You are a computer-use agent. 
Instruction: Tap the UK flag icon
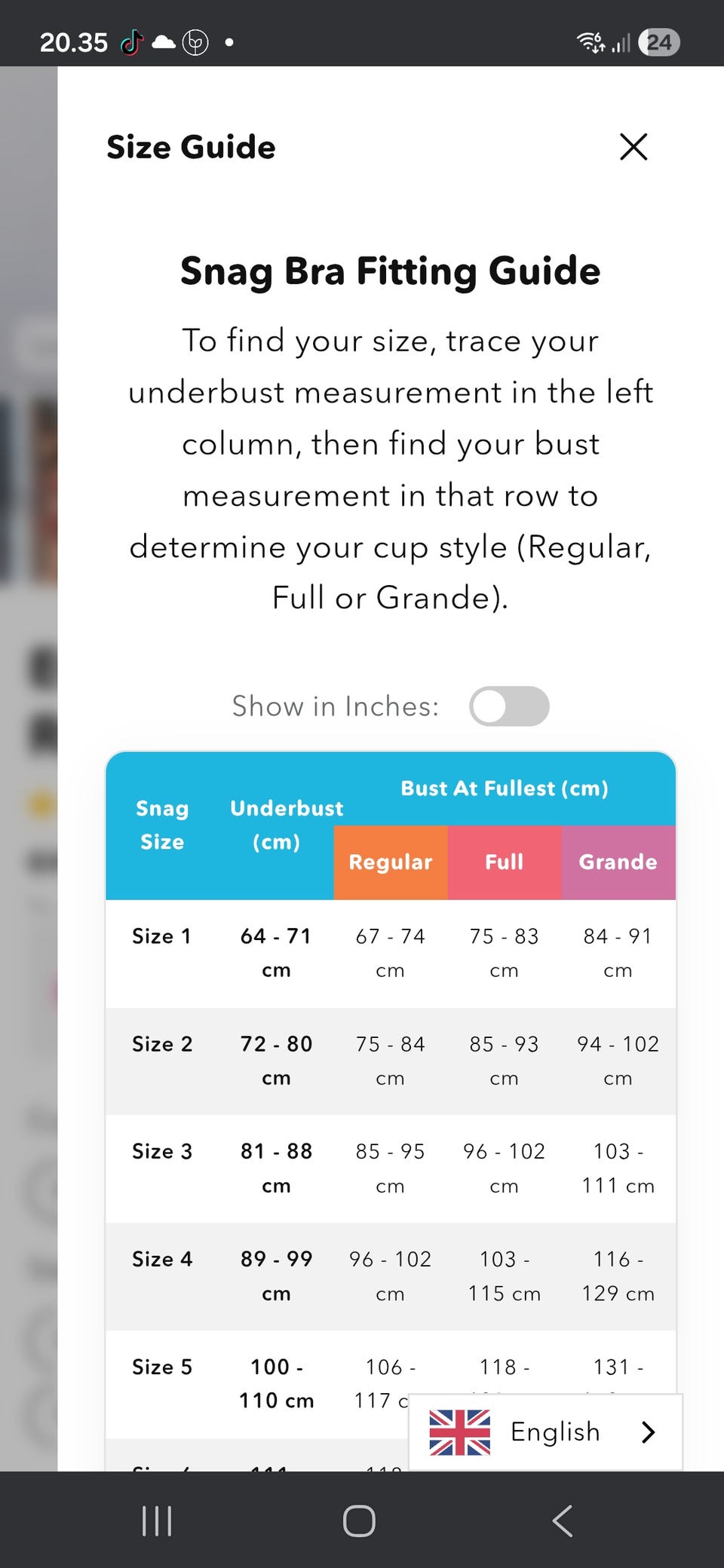[459, 1432]
